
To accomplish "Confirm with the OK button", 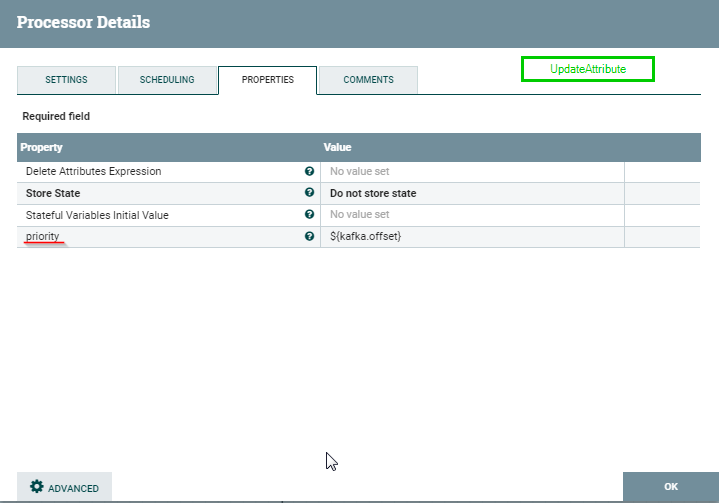I will (671, 486).
